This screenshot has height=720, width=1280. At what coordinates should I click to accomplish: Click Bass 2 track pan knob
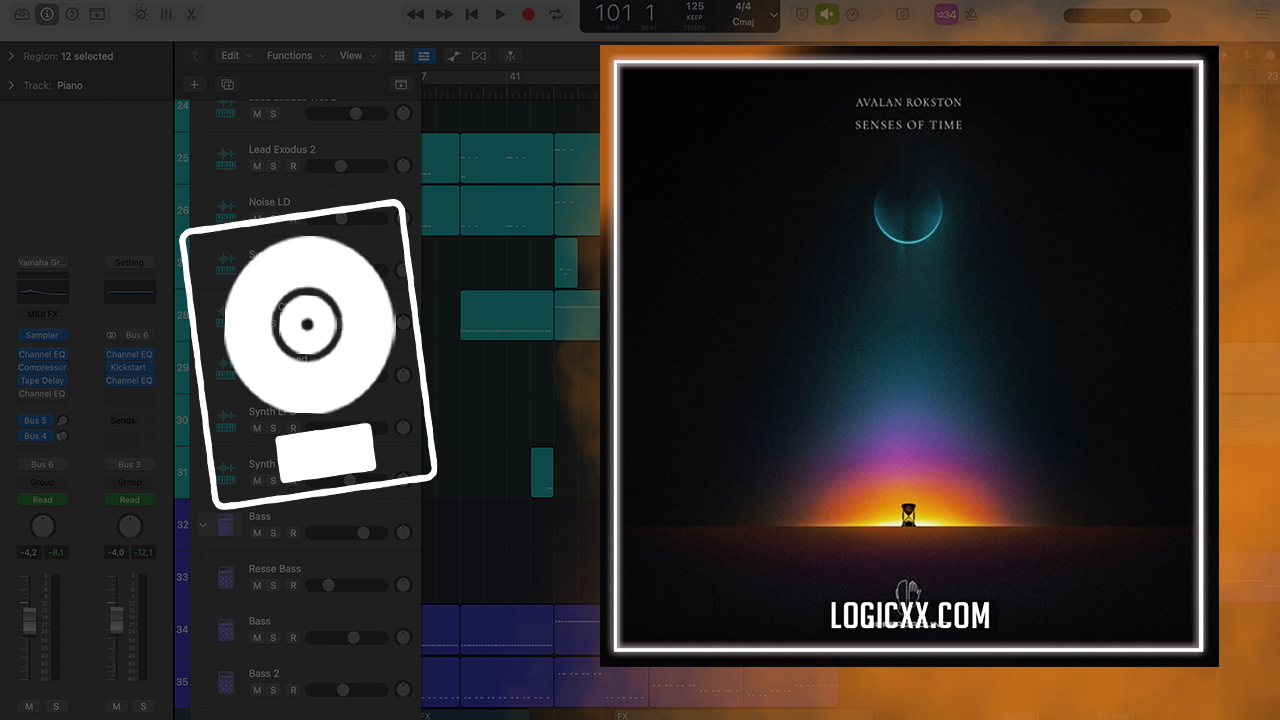click(x=403, y=690)
